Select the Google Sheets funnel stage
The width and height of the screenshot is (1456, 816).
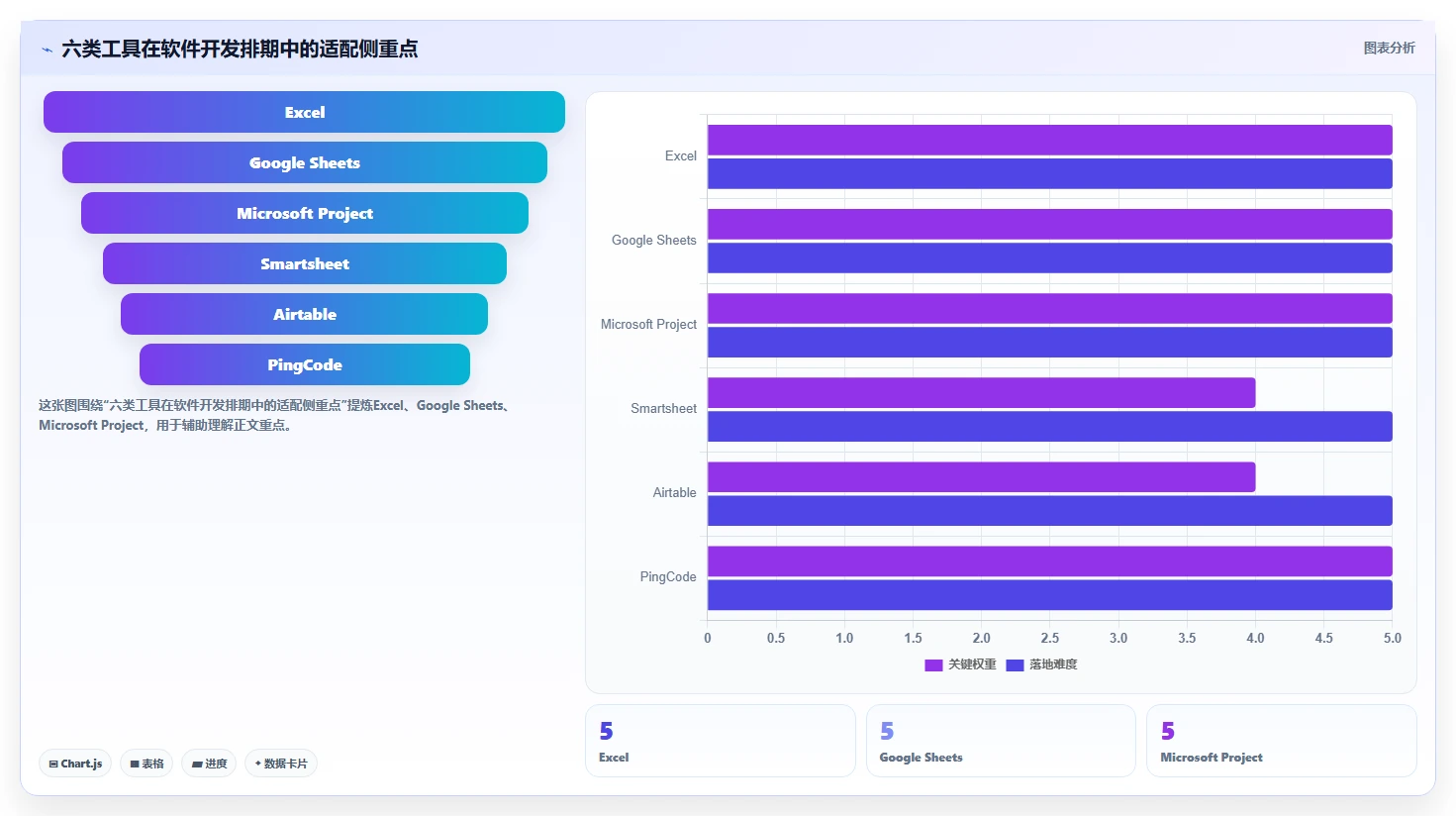[x=304, y=162]
